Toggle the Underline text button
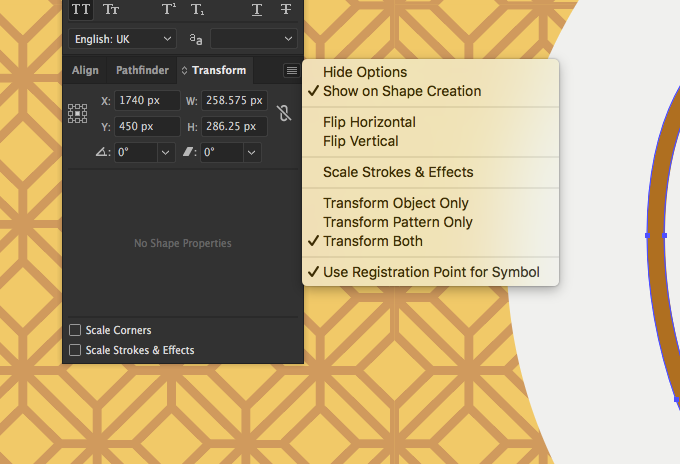 [x=257, y=10]
